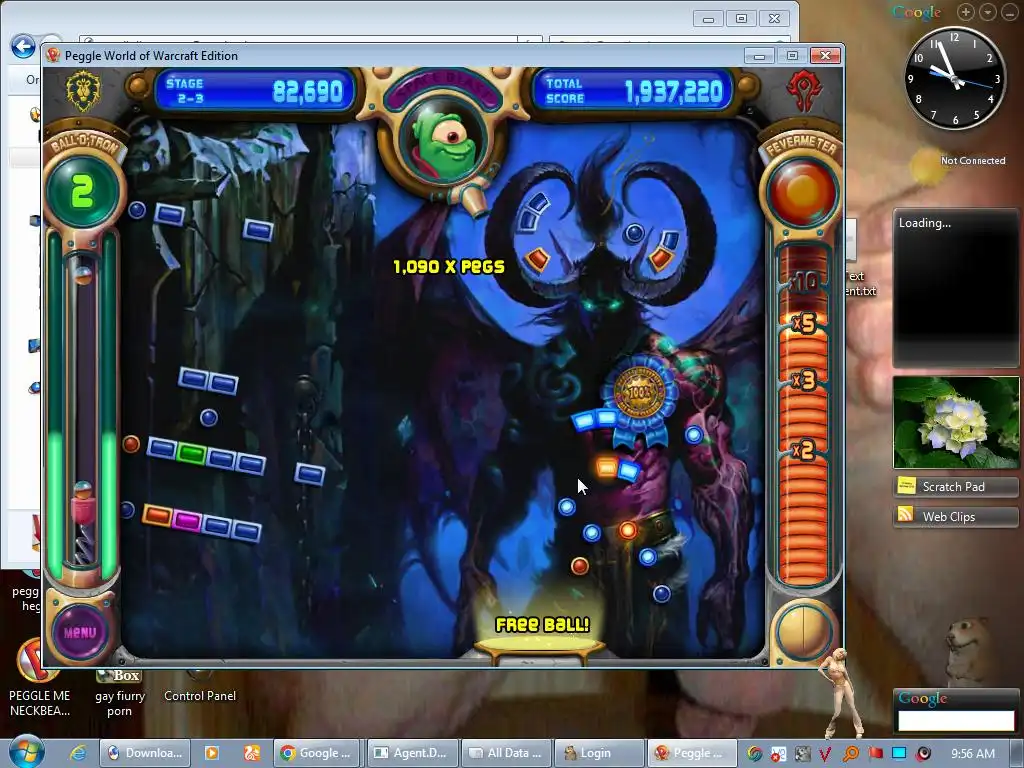Viewport: 1024px width, 768px height.
Task: Switch to Google Chrome taskbar window
Action: (x=318, y=753)
